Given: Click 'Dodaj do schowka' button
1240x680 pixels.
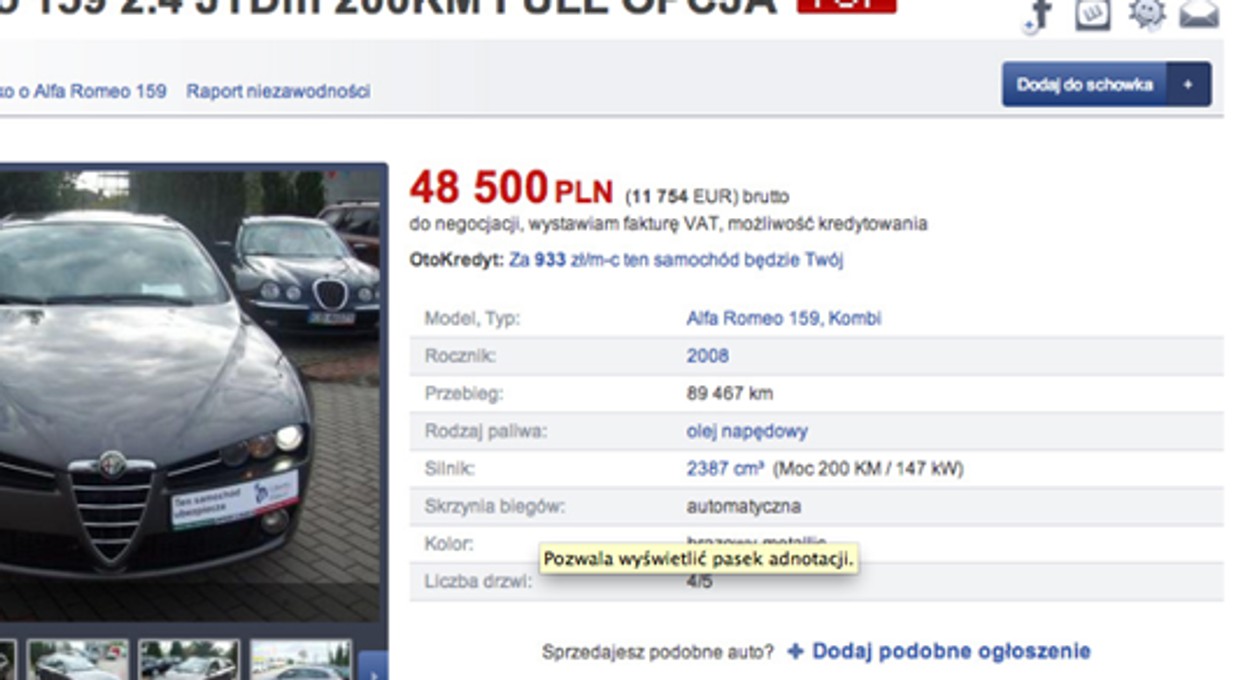Looking at the screenshot, I should click(1084, 85).
